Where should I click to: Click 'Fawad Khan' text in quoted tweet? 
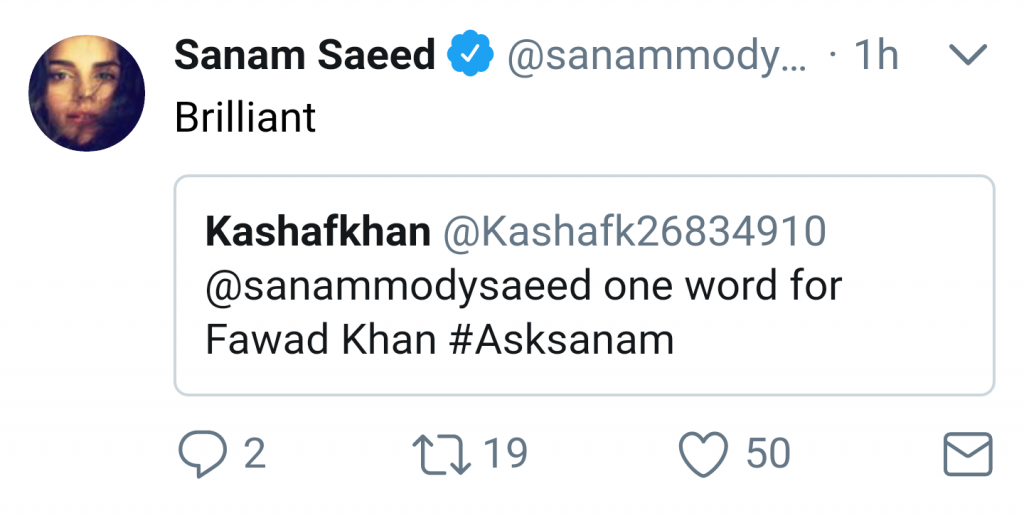(x=321, y=340)
